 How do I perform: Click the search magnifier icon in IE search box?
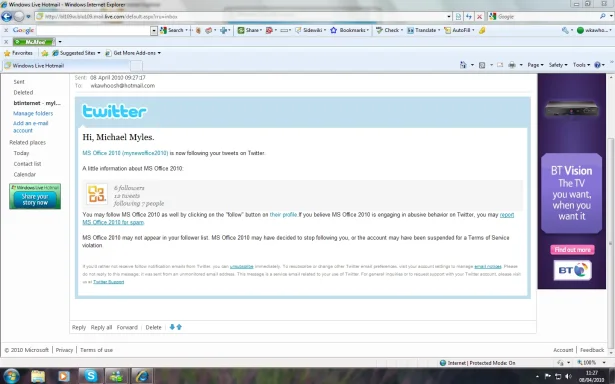[x=602, y=16]
